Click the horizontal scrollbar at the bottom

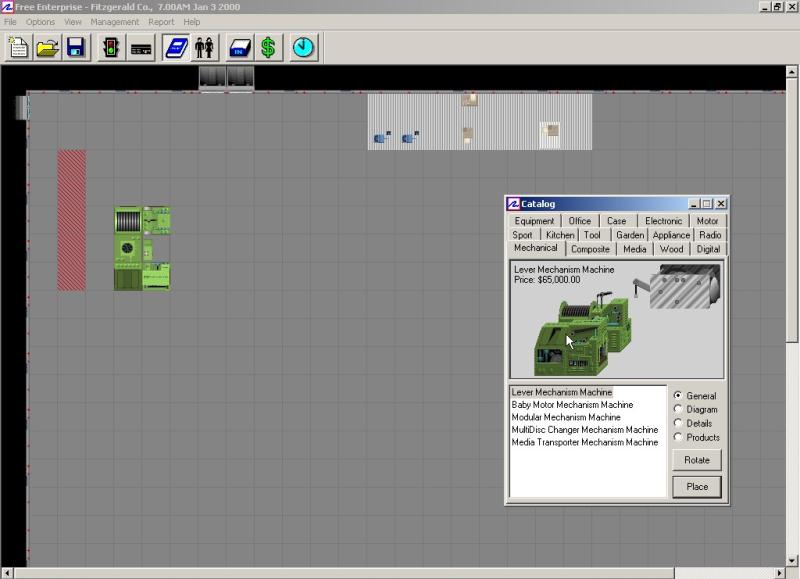click(x=400, y=573)
